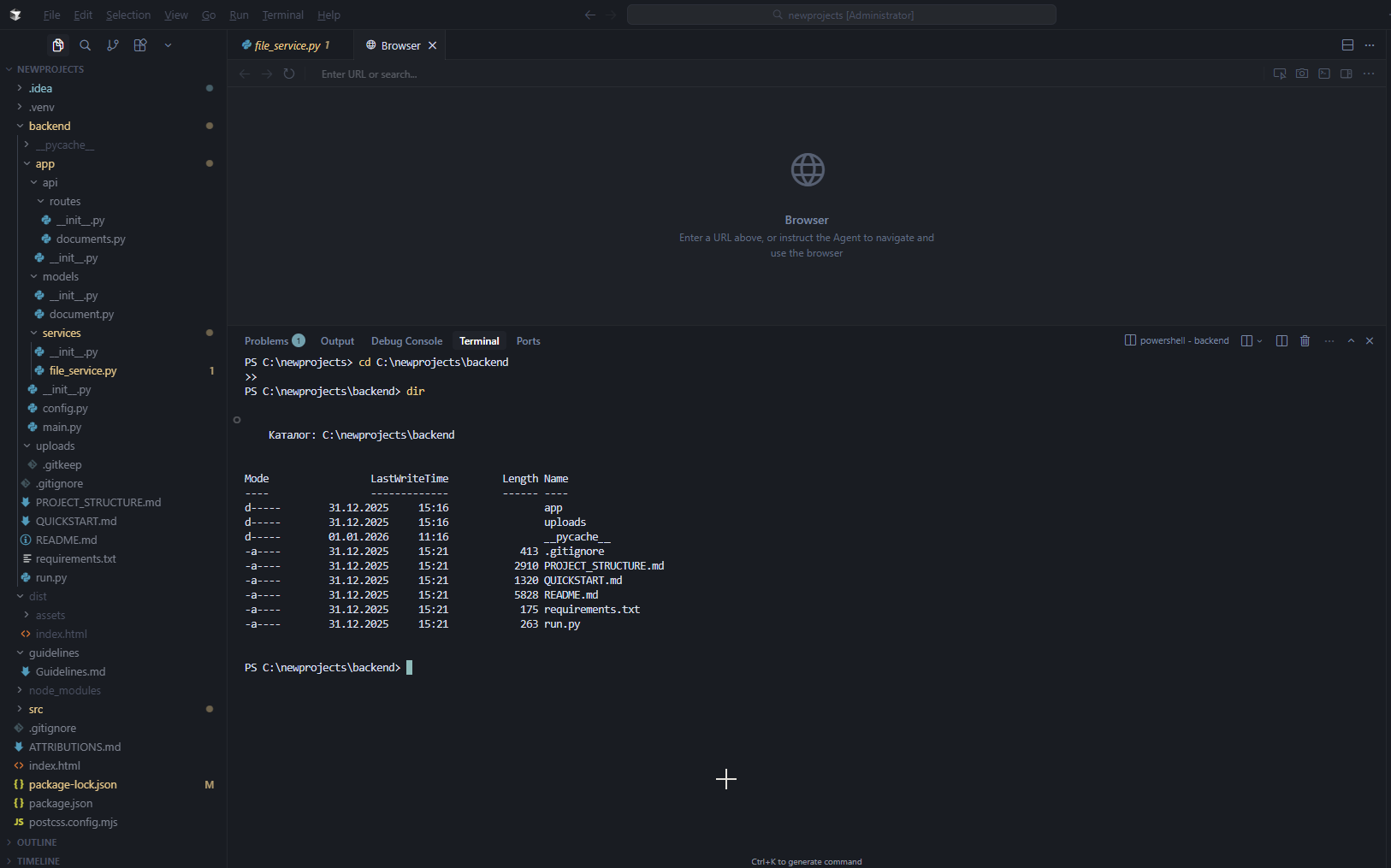This screenshot has height=868, width=1391.
Task: Open documents.py in explorer
Action: coord(113,239)
